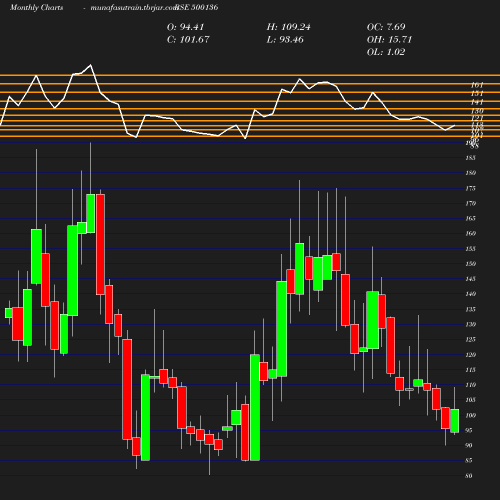Click the 170 price axis label

[x=470, y=203]
